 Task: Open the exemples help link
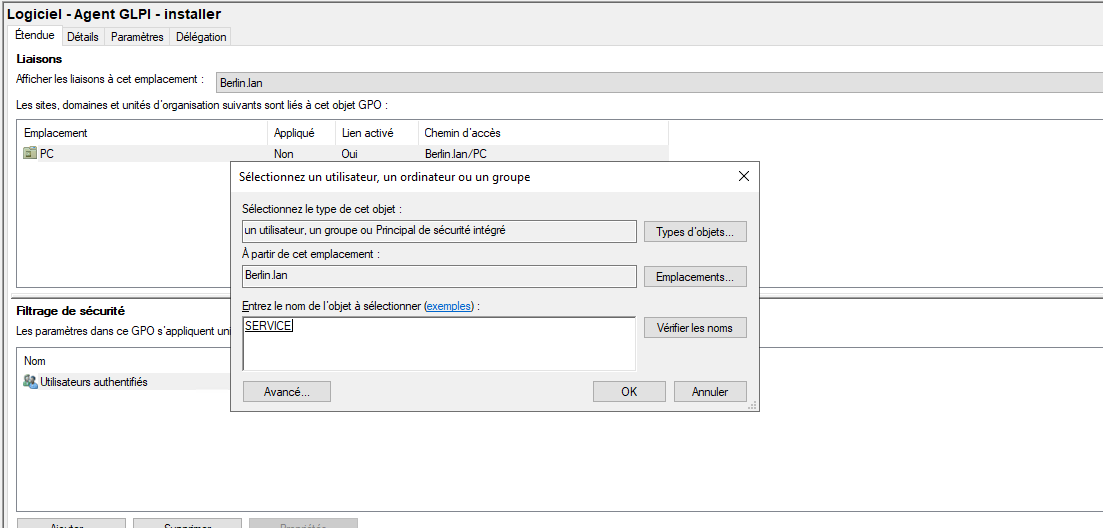point(450,305)
